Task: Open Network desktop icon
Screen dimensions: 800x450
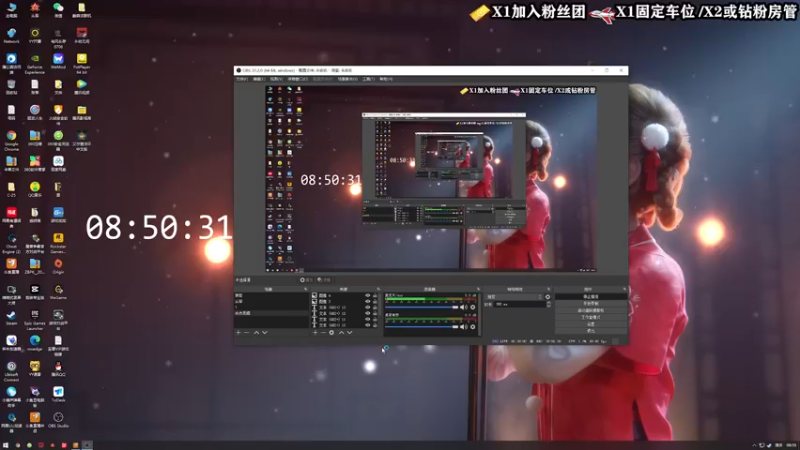Action: click(x=11, y=36)
